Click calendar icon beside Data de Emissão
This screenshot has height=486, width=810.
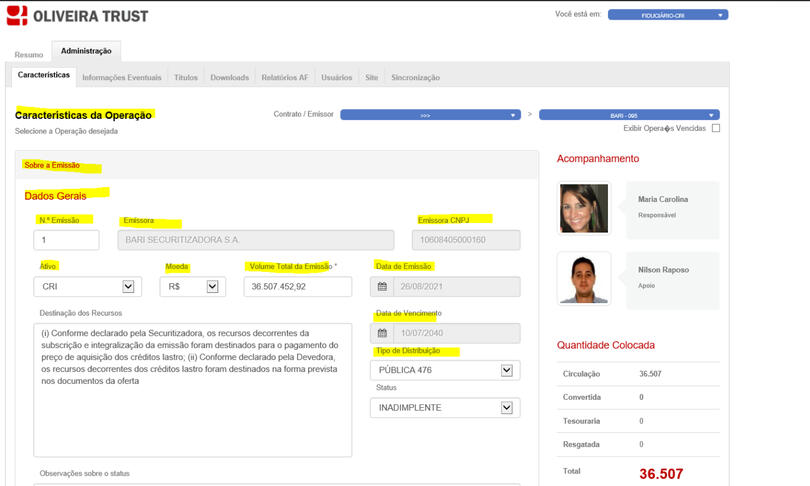382,287
